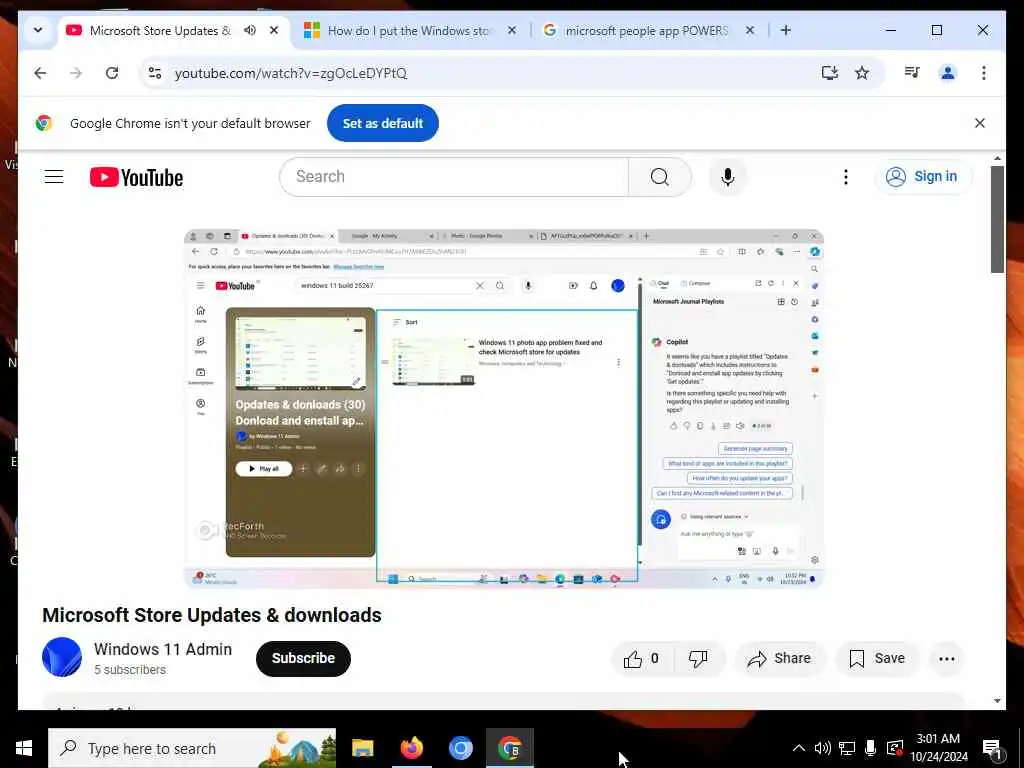The height and width of the screenshot is (768, 1024).
Task: Click the taskbar 'Type here to search' box
Action: click(x=192, y=748)
